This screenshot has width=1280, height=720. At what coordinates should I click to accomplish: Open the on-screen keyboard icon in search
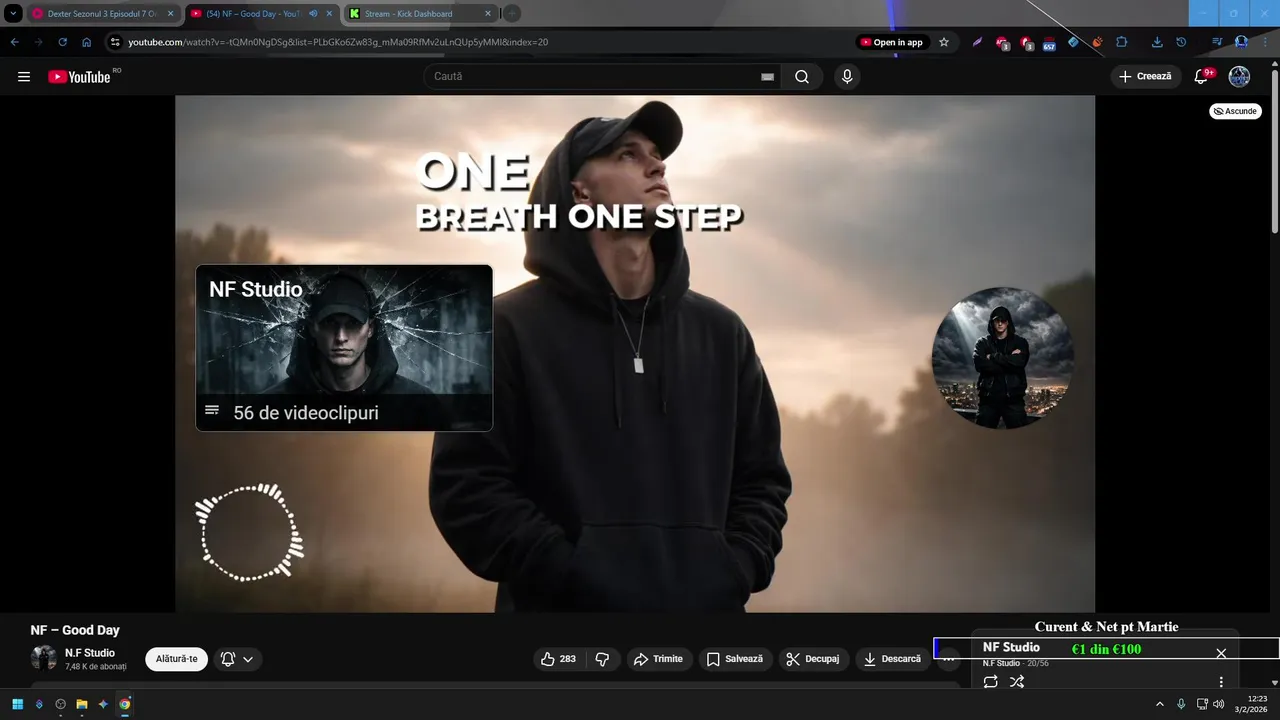(x=767, y=77)
